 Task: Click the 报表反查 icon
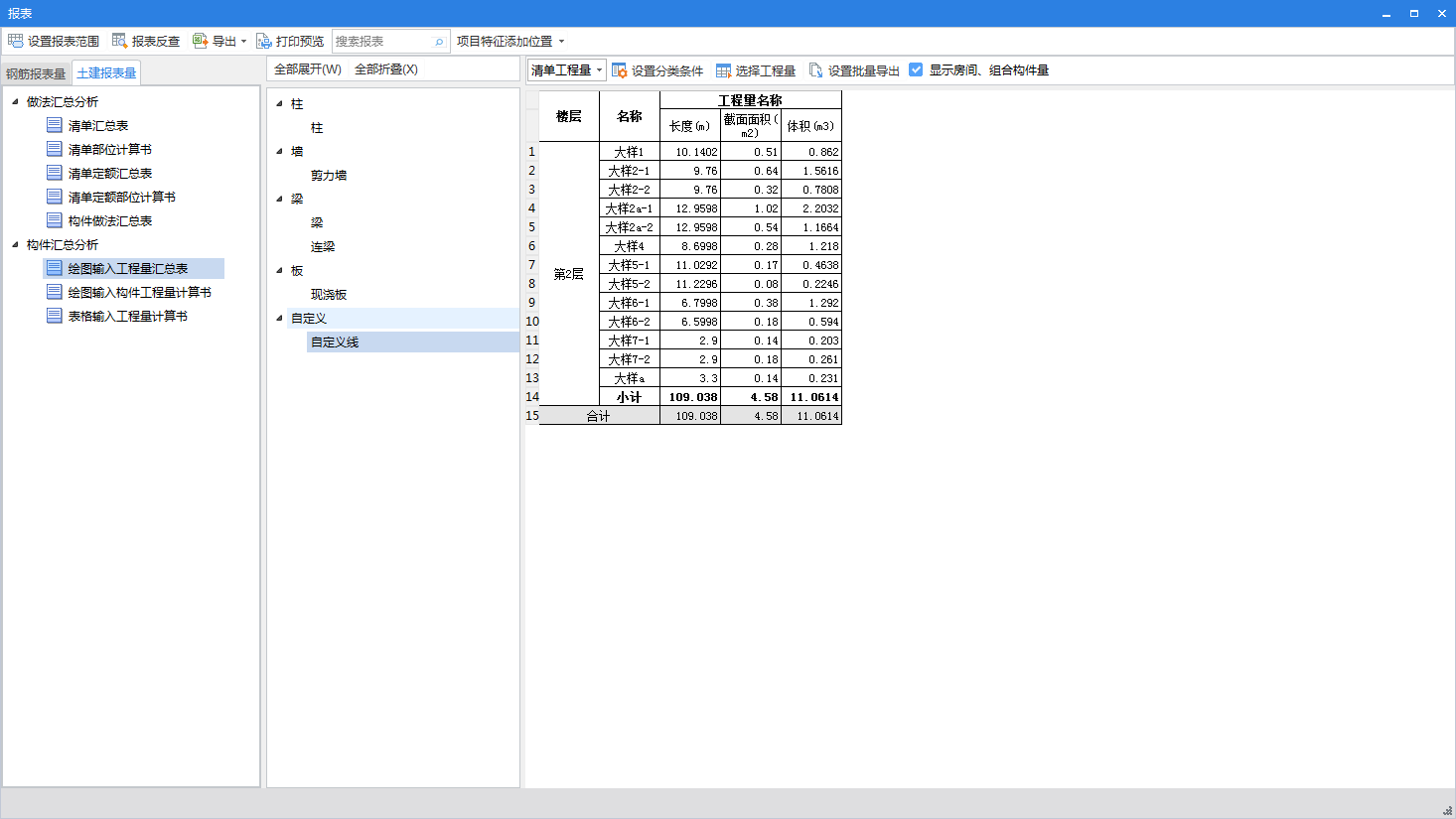[119, 41]
